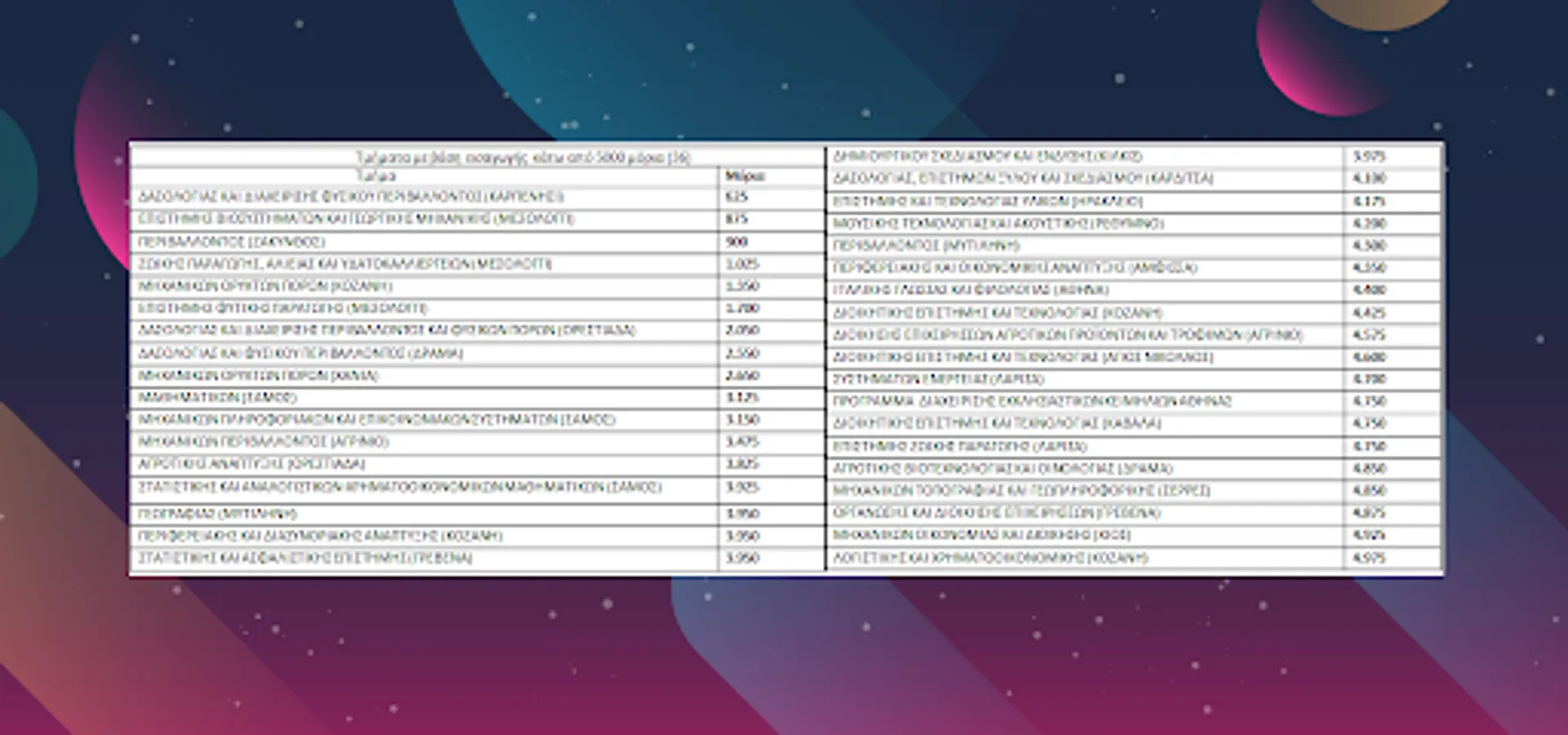Screen dimensions: 1568x735
Task: Select the 4.200 score for ΡΕΘΥΜΝΟ
Action: [x=1370, y=223]
